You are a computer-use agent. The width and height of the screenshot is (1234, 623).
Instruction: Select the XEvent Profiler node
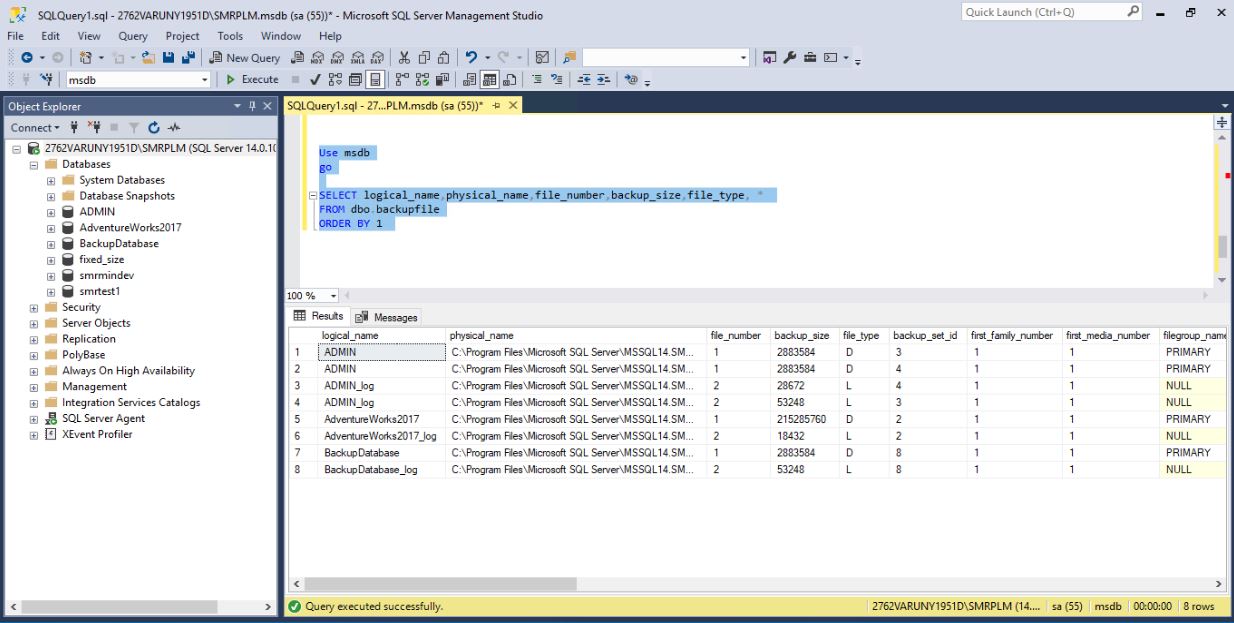click(97, 435)
